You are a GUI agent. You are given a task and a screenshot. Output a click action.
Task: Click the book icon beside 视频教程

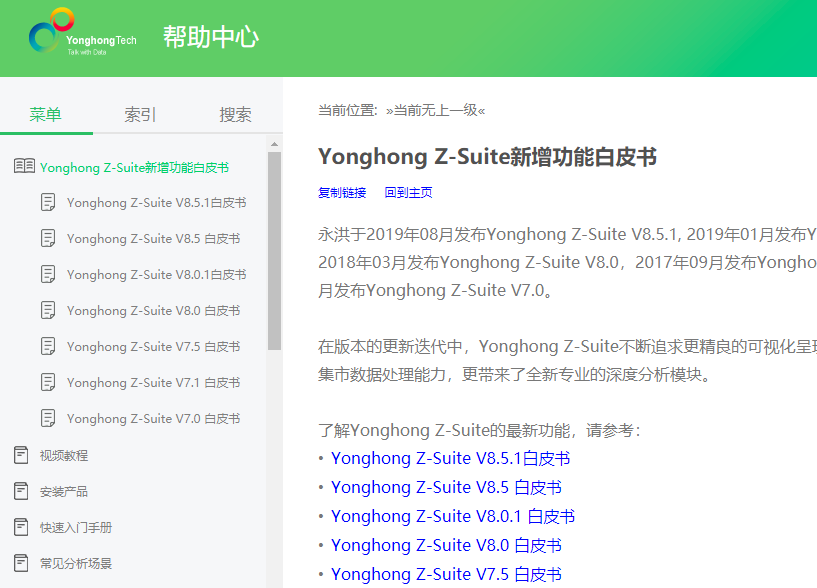click(21, 455)
